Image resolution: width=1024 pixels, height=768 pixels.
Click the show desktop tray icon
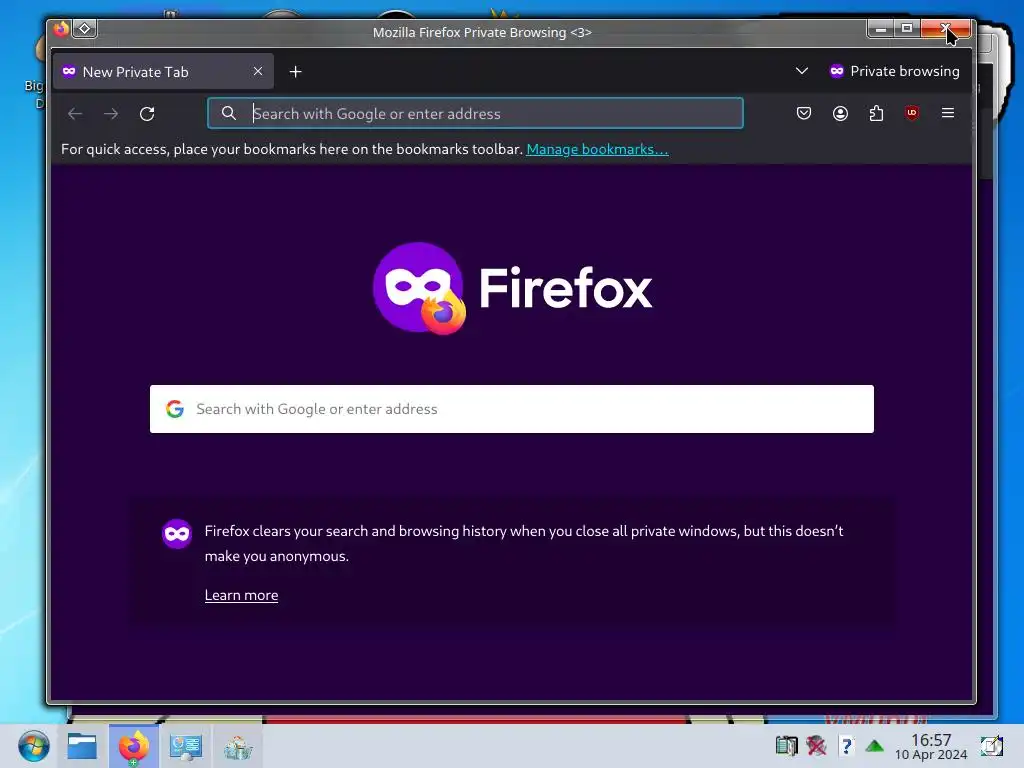pos(991,746)
